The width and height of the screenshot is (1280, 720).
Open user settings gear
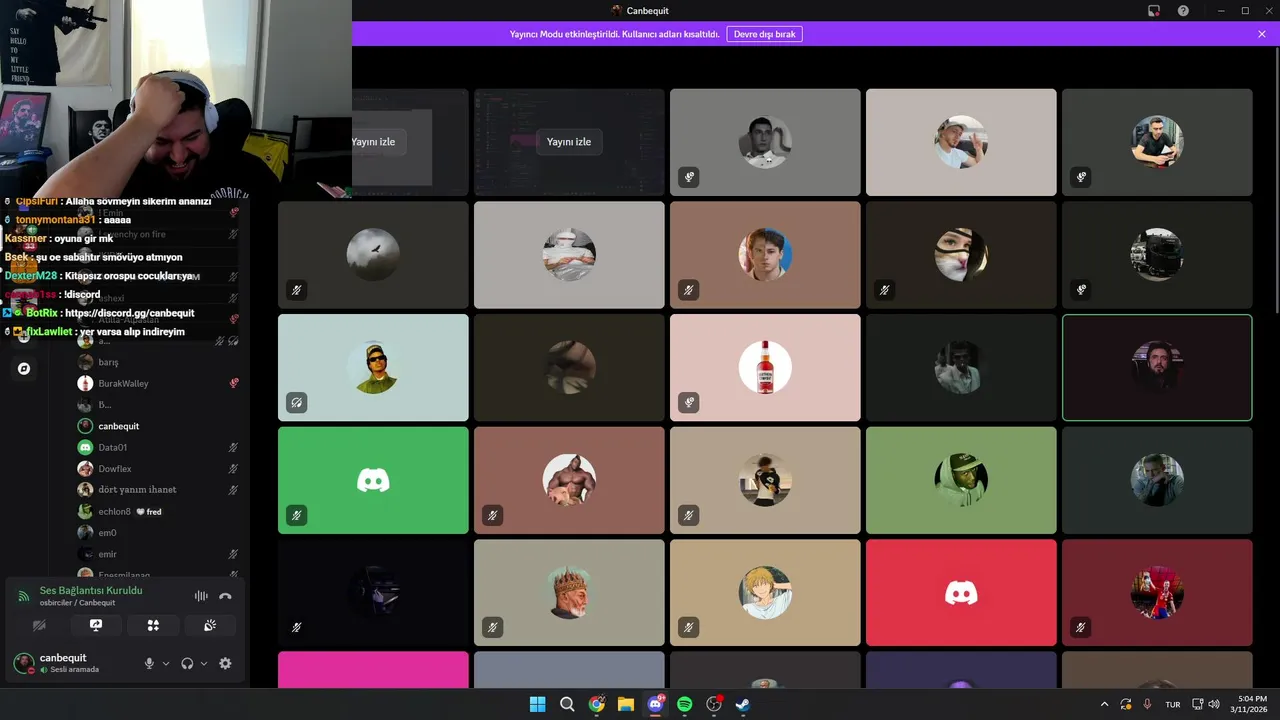225,663
